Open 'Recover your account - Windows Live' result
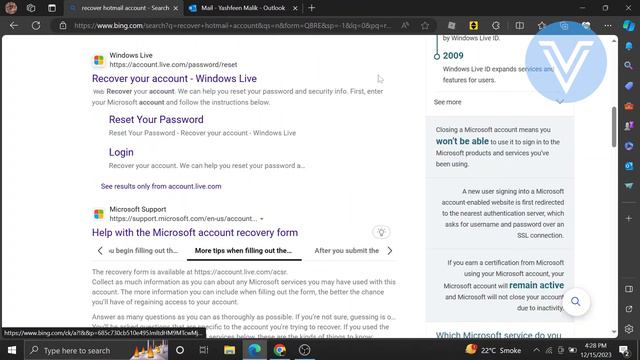Image resolution: width=640 pixels, height=360 pixels. (x=174, y=78)
